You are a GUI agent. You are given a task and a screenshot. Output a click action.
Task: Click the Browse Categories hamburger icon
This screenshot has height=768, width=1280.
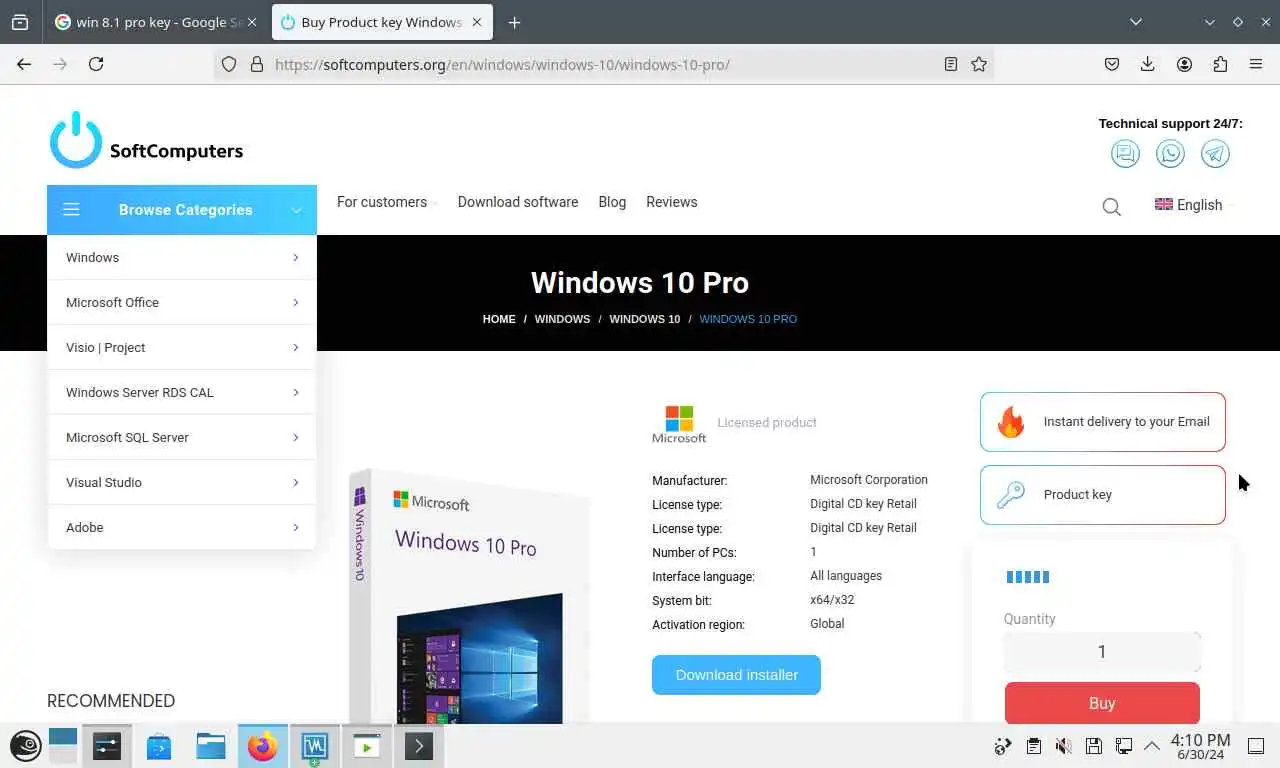[x=71, y=210]
